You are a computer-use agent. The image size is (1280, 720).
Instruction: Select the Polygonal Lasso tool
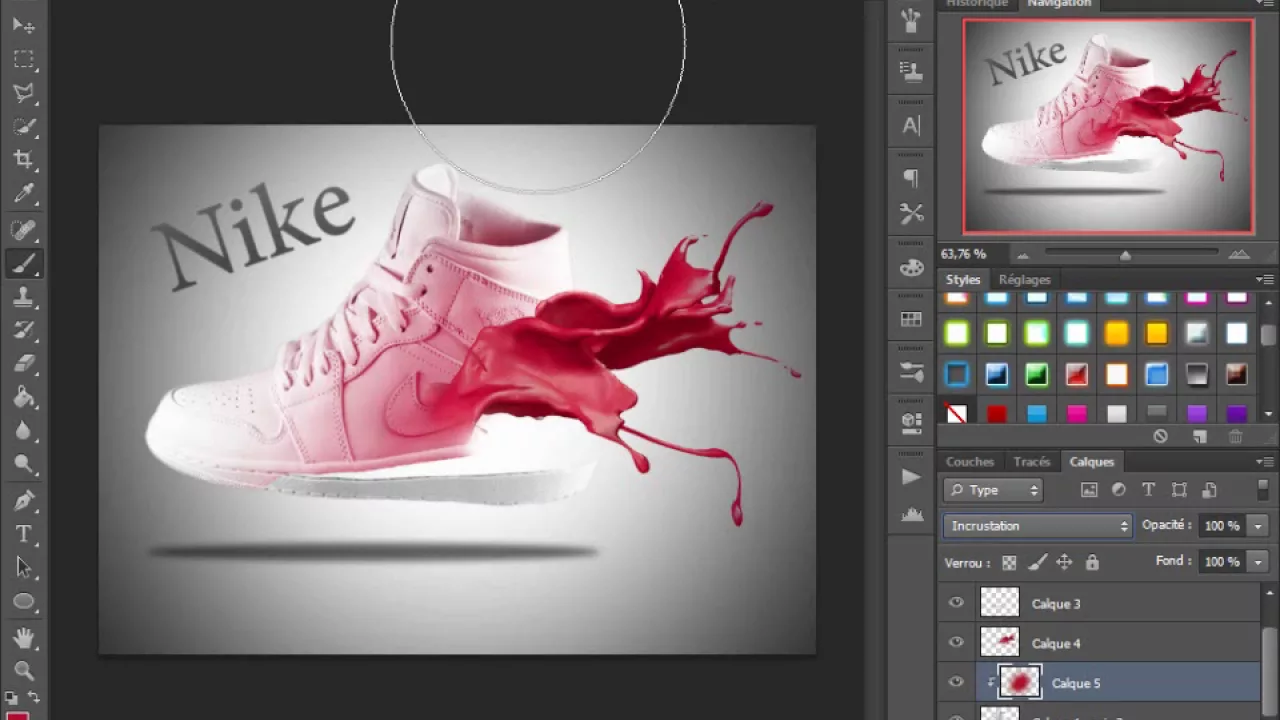coord(24,93)
